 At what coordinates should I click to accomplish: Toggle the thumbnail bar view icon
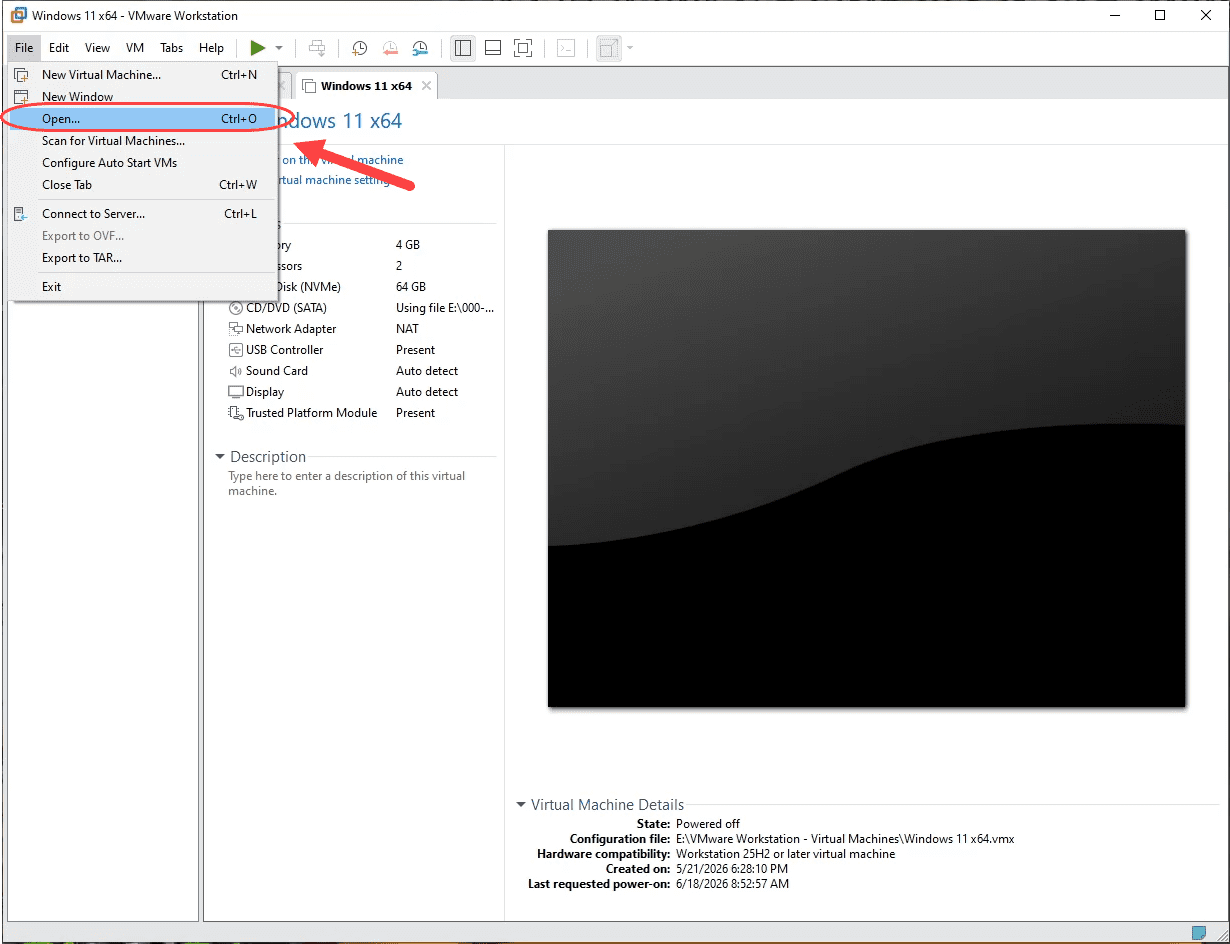coord(493,48)
